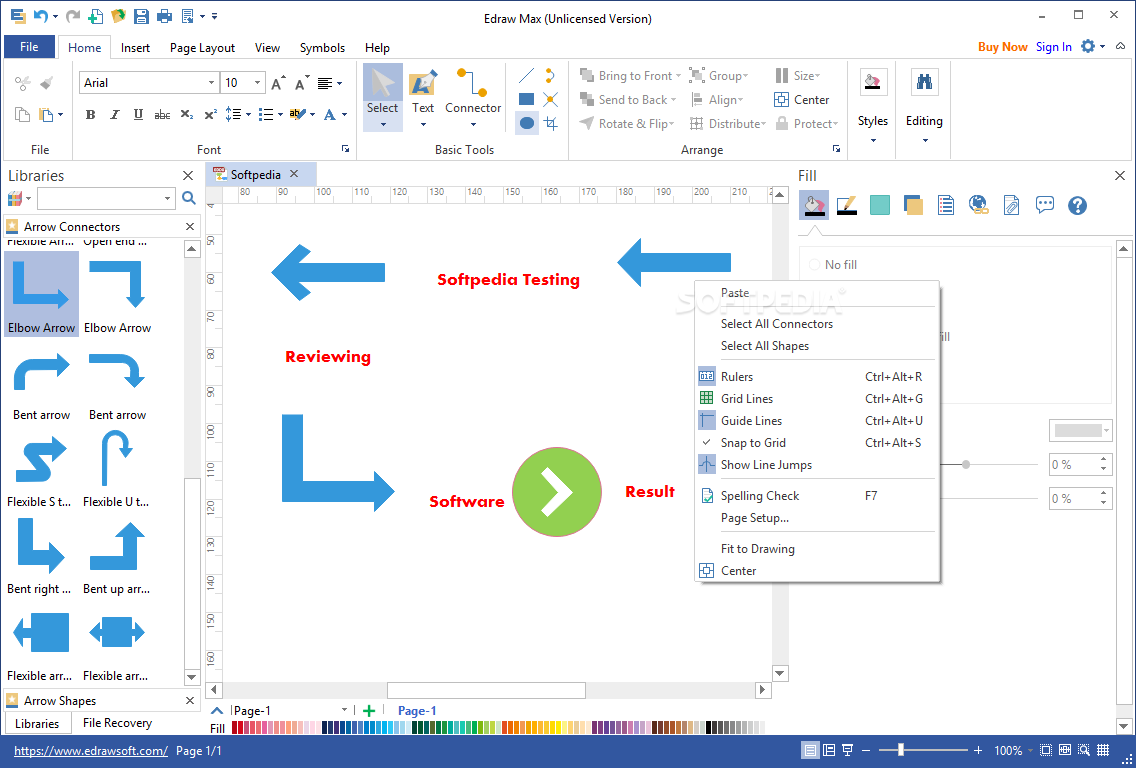Search libraries with magnifier icon
The image size is (1136, 768).
click(188, 198)
